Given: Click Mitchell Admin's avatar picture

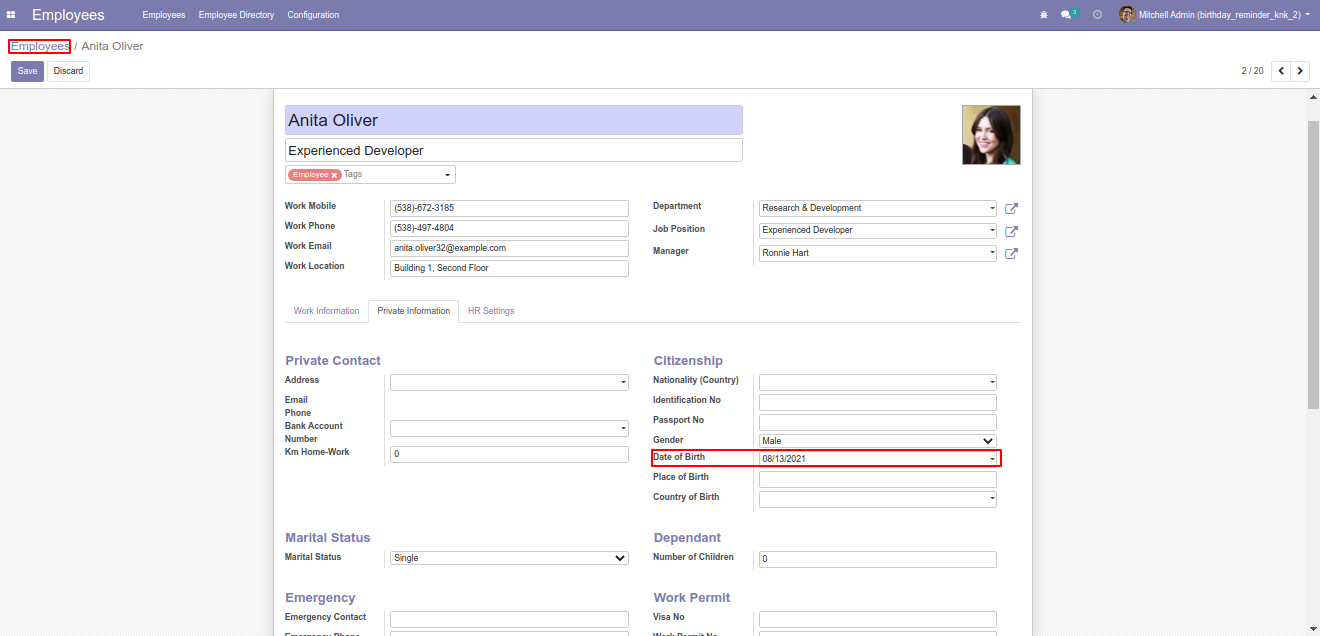Looking at the screenshot, I should 1127,15.
